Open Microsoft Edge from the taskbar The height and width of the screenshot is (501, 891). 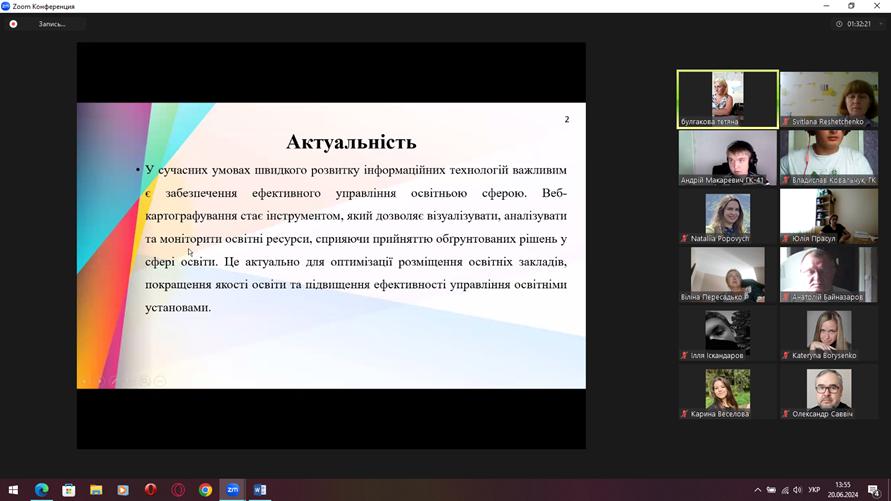[41, 490]
